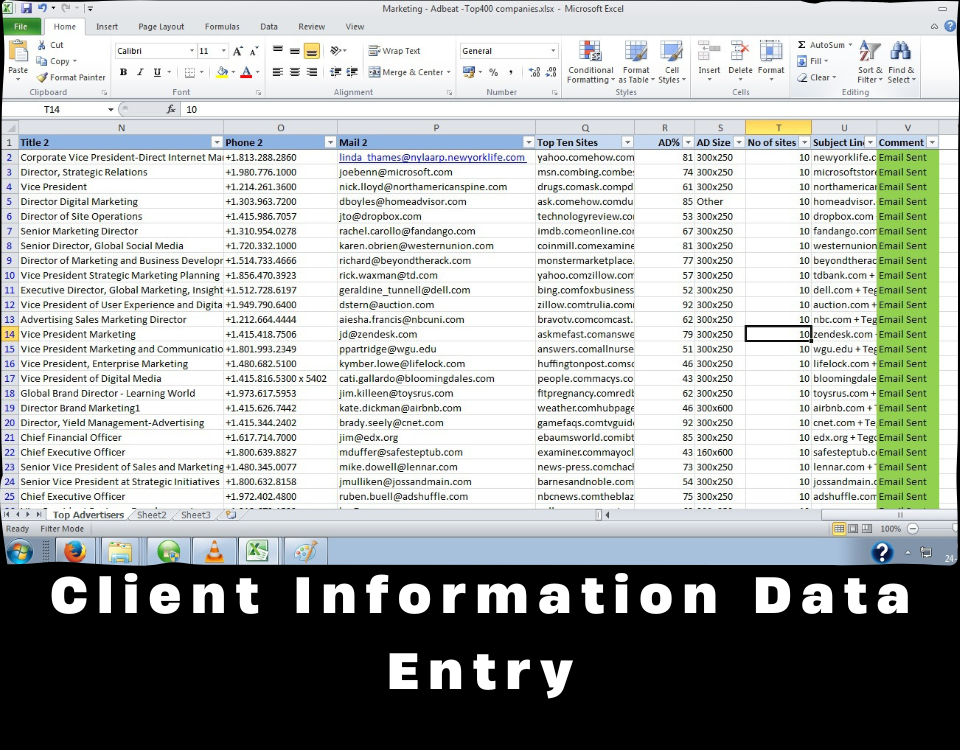
Task: Toggle Align Text Right
Action: click(312, 72)
